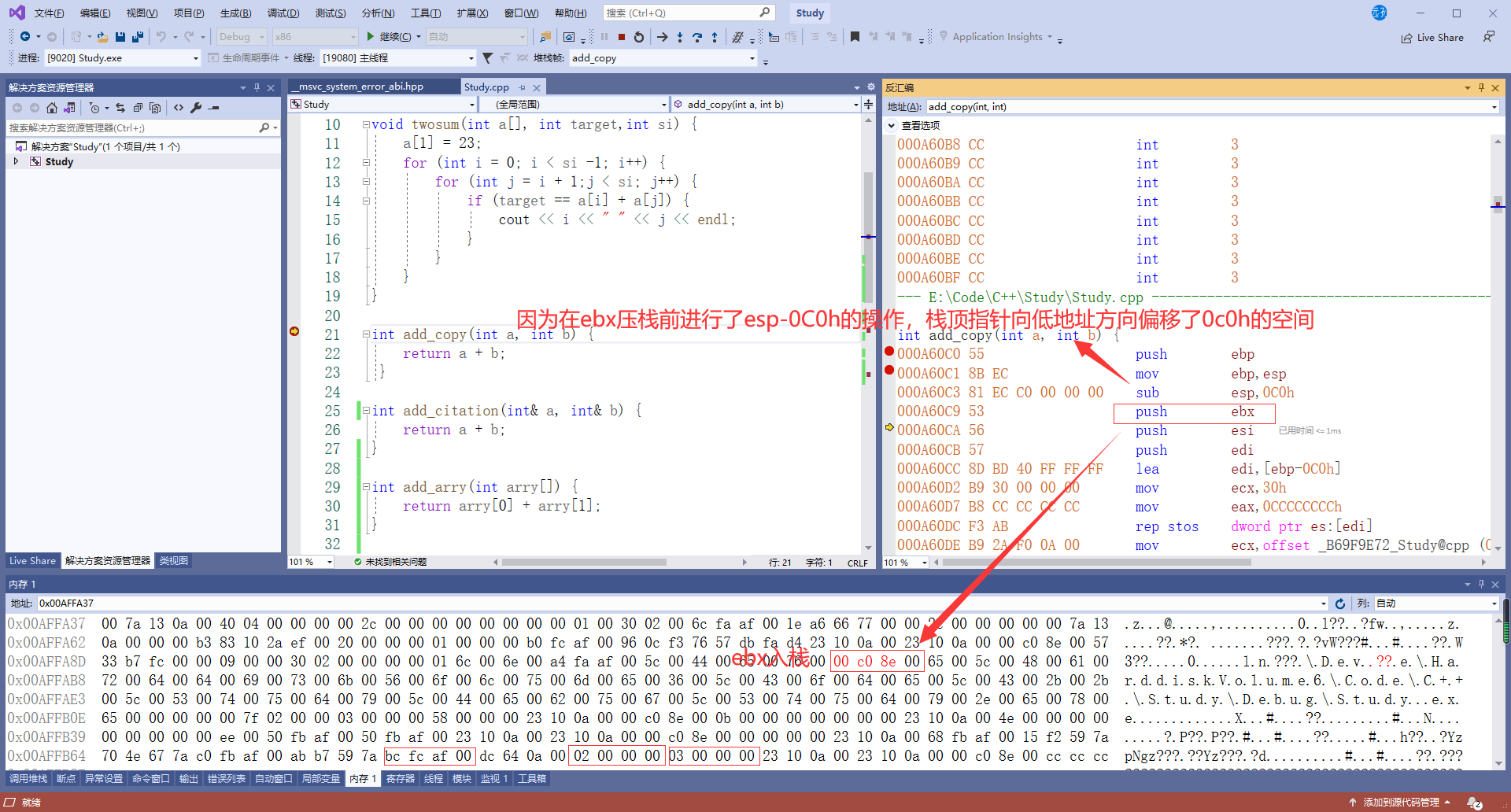
Task: Toggle breakpoint on line 21 in editor margin
Action: click(294, 331)
